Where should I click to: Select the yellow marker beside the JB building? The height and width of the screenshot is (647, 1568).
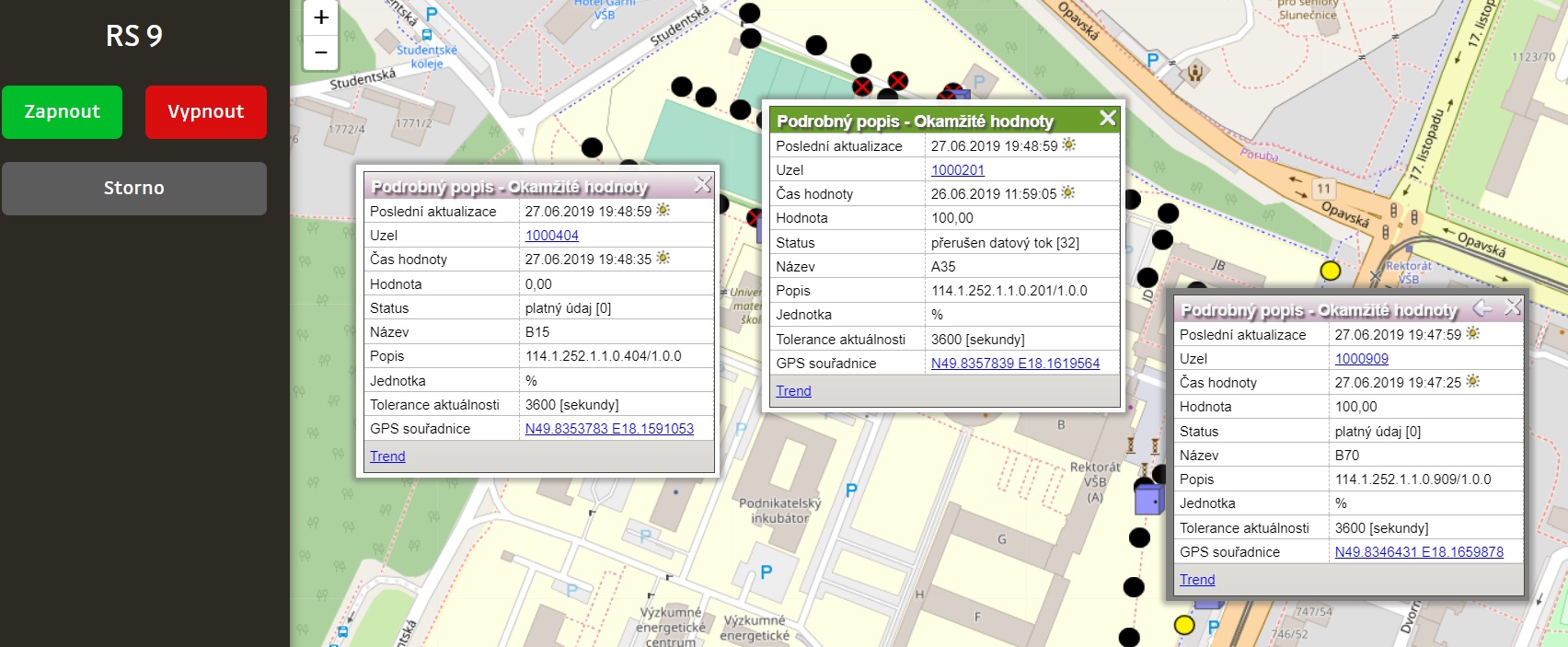tap(1330, 271)
